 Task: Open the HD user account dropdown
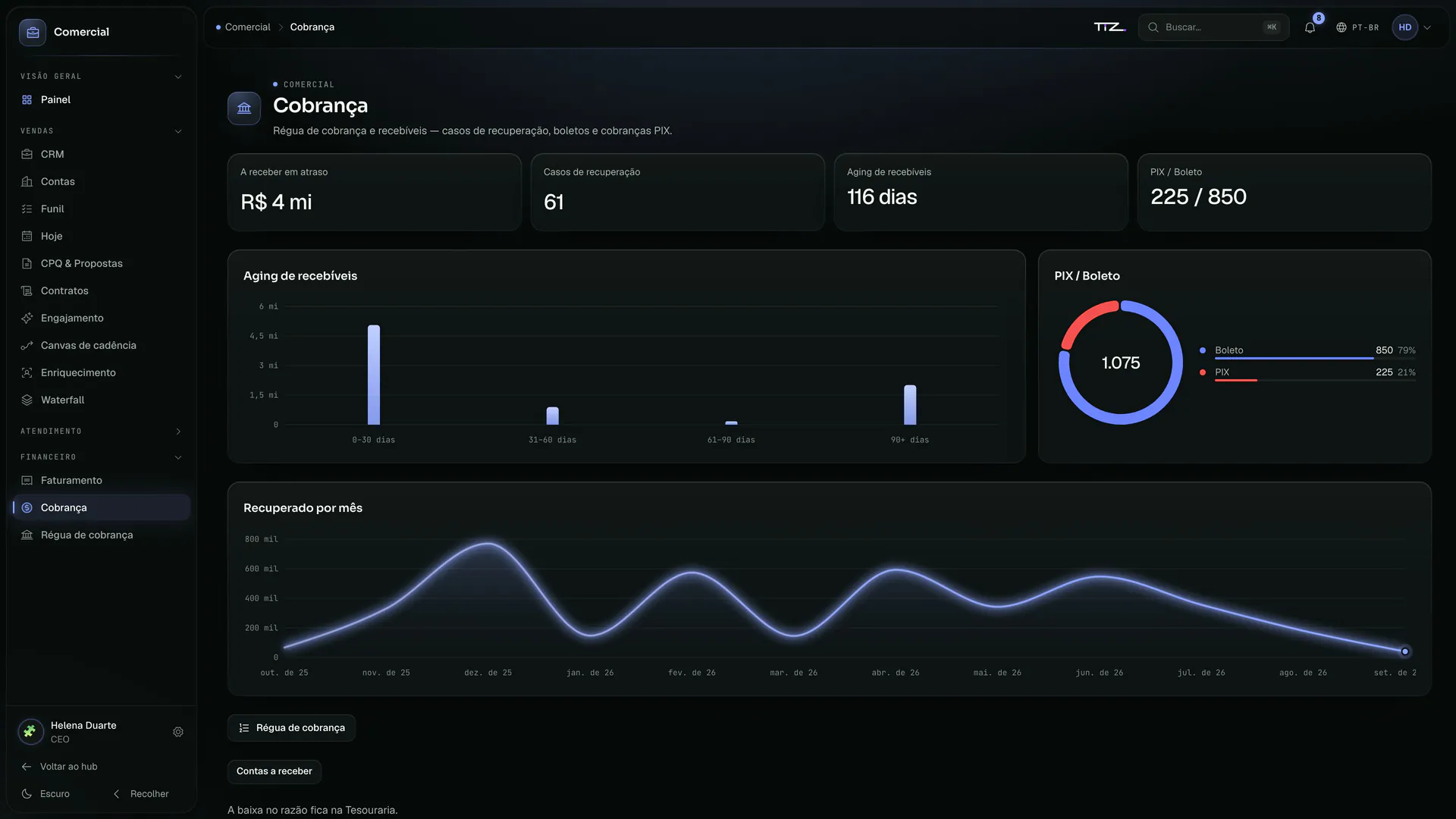tap(1412, 27)
